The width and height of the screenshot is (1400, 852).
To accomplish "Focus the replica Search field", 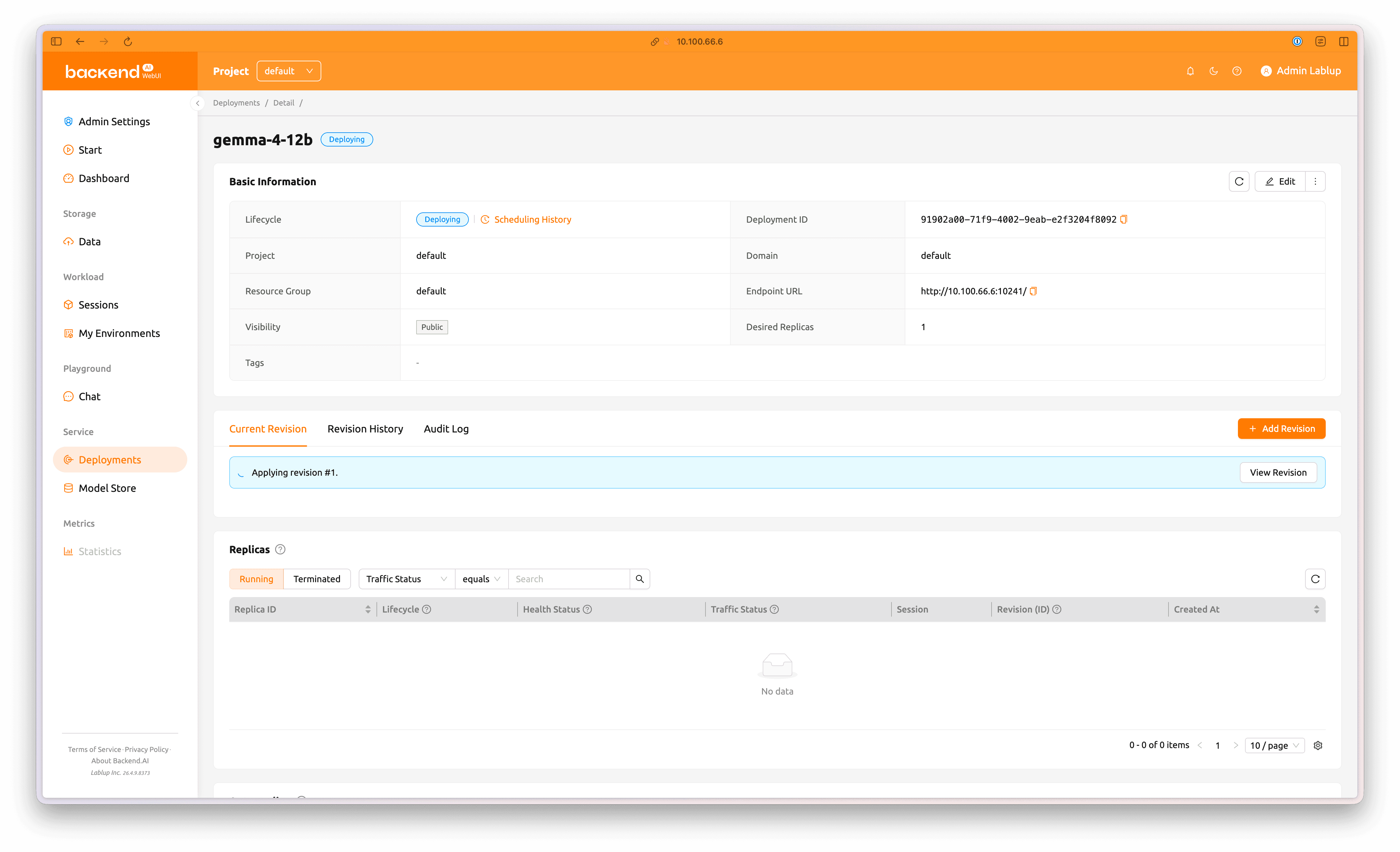I will [x=569, y=579].
